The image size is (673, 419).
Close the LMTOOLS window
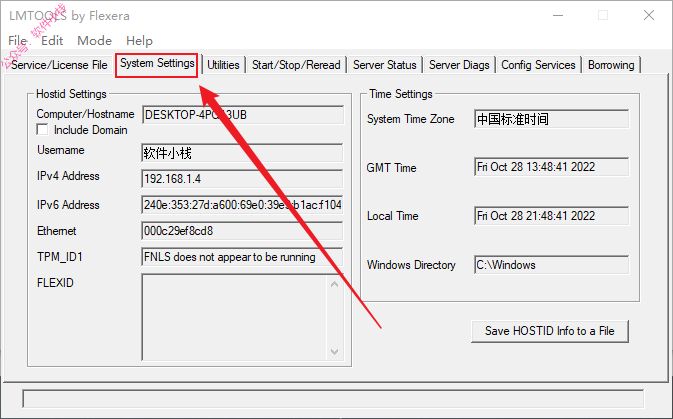point(649,15)
